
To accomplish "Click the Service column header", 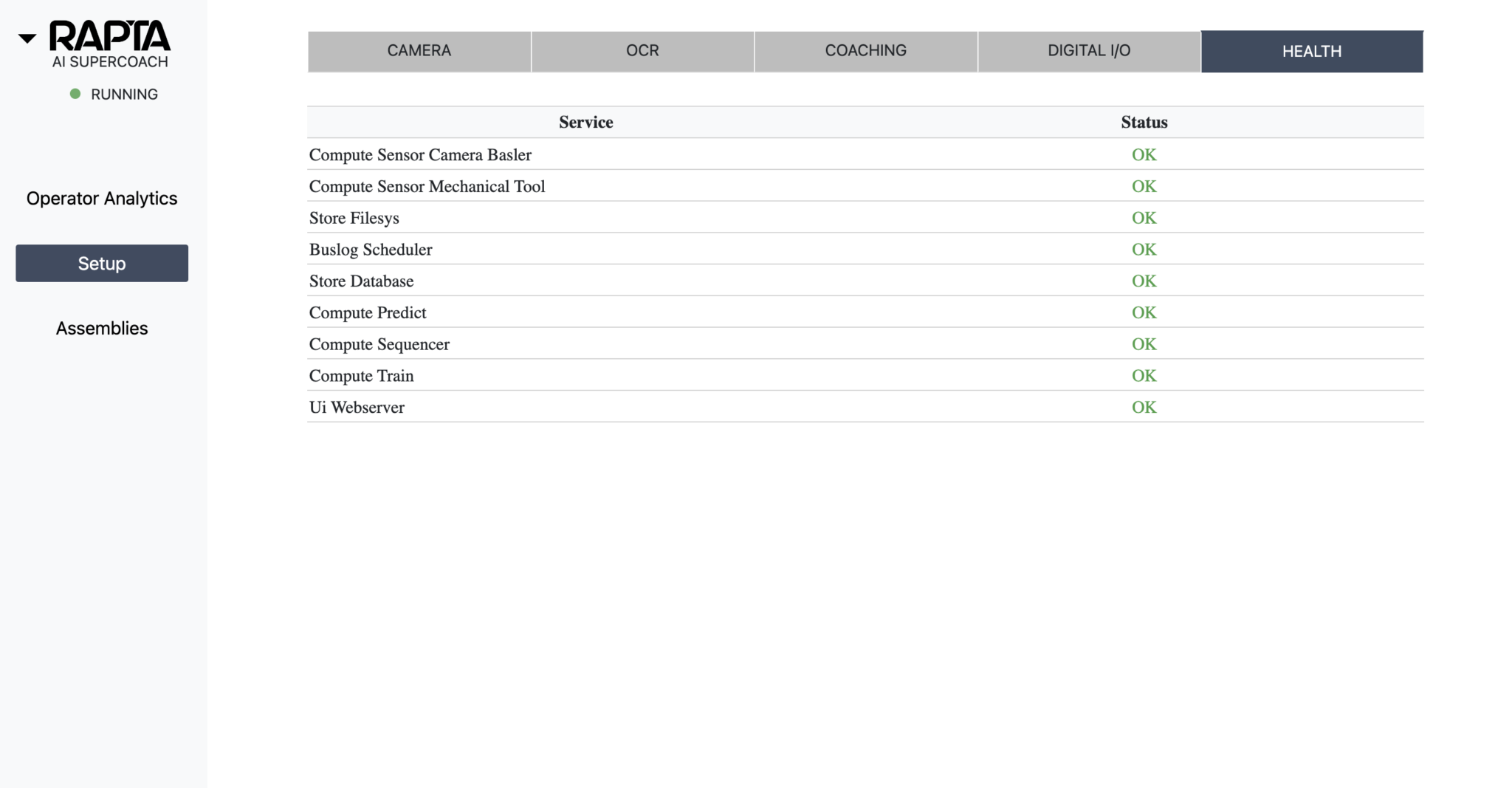I will click(x=585, y=123).
